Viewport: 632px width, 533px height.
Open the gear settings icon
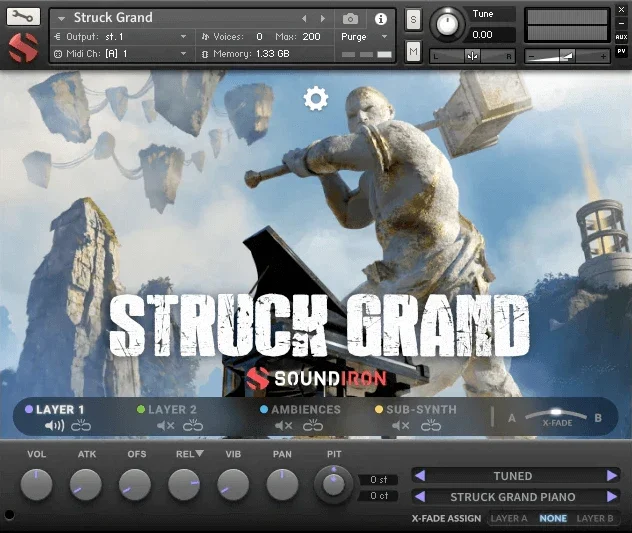coord(316,98)
